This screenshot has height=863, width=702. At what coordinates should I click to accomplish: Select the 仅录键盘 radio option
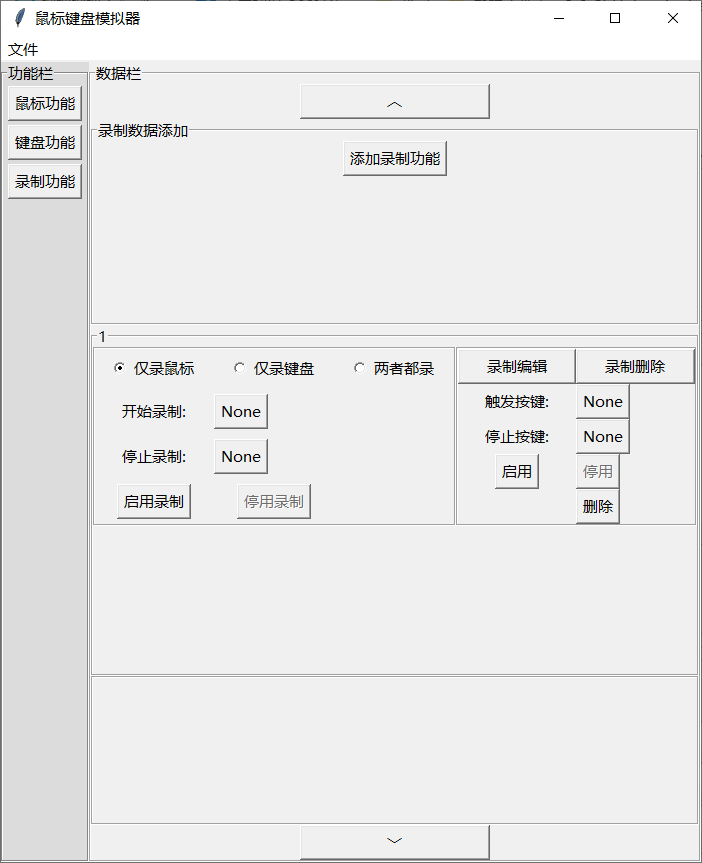274,368
